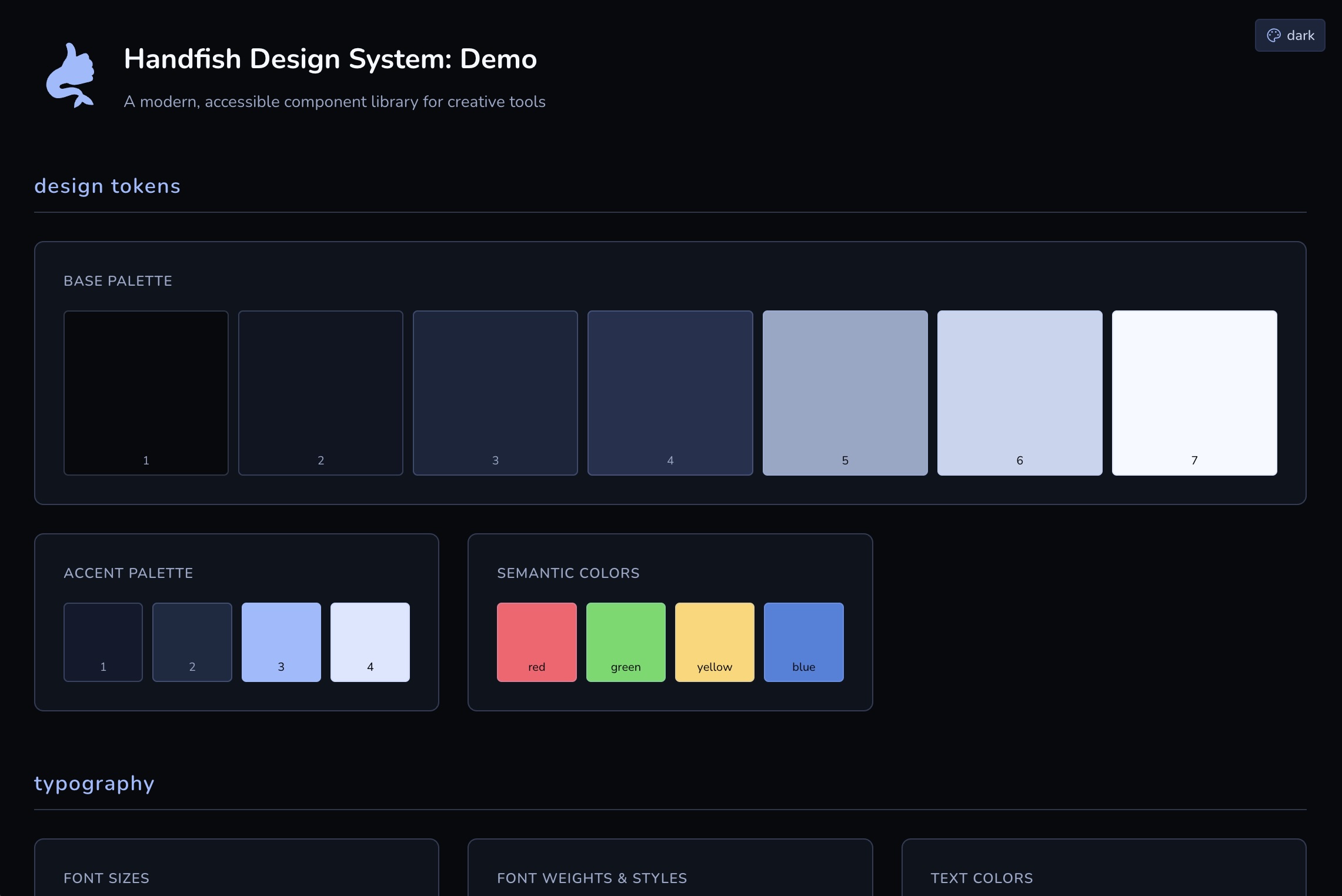Select base palette swatch 6
Image resolution: width=1342 pixels, height=896 pixels.
[x=1020, y=393]
